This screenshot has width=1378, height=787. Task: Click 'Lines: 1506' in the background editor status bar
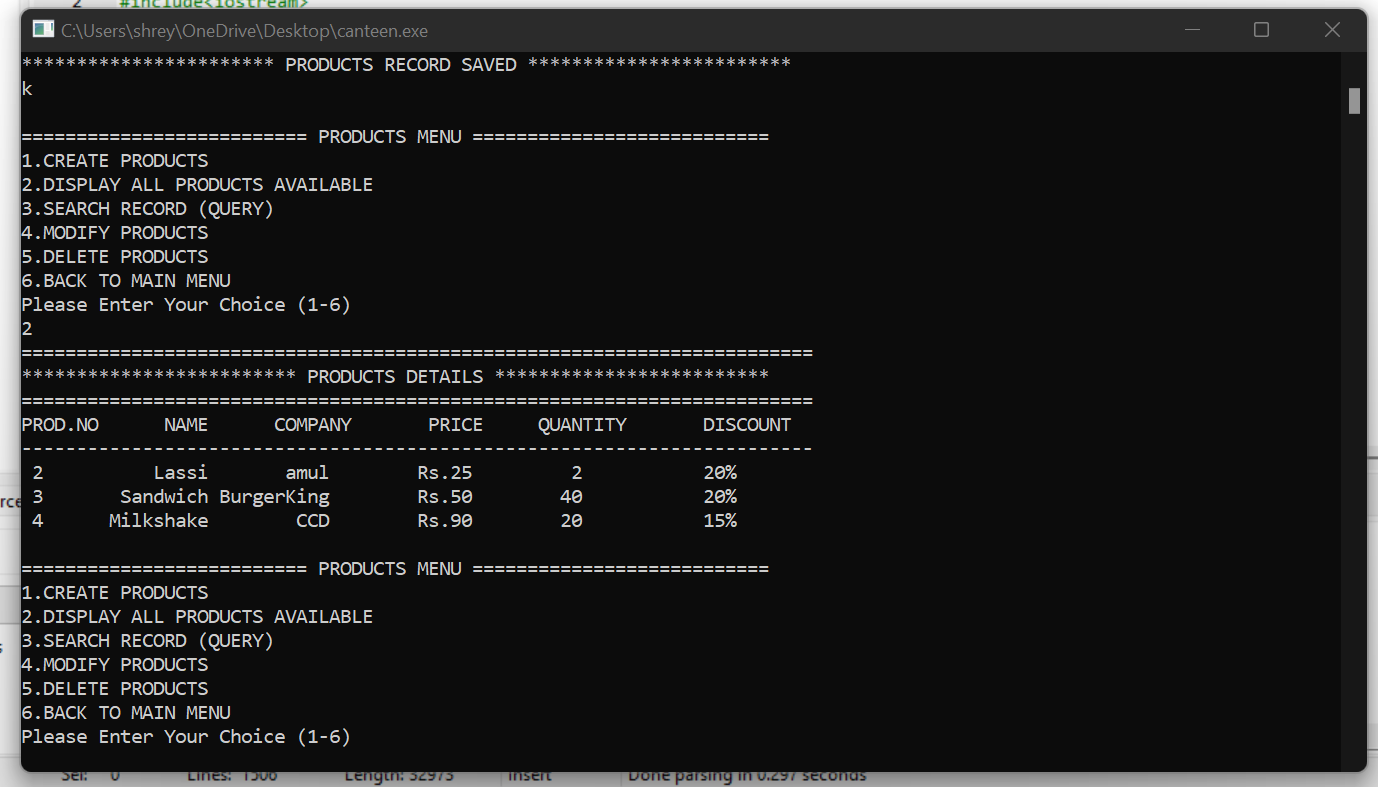[x=232, y=776]
